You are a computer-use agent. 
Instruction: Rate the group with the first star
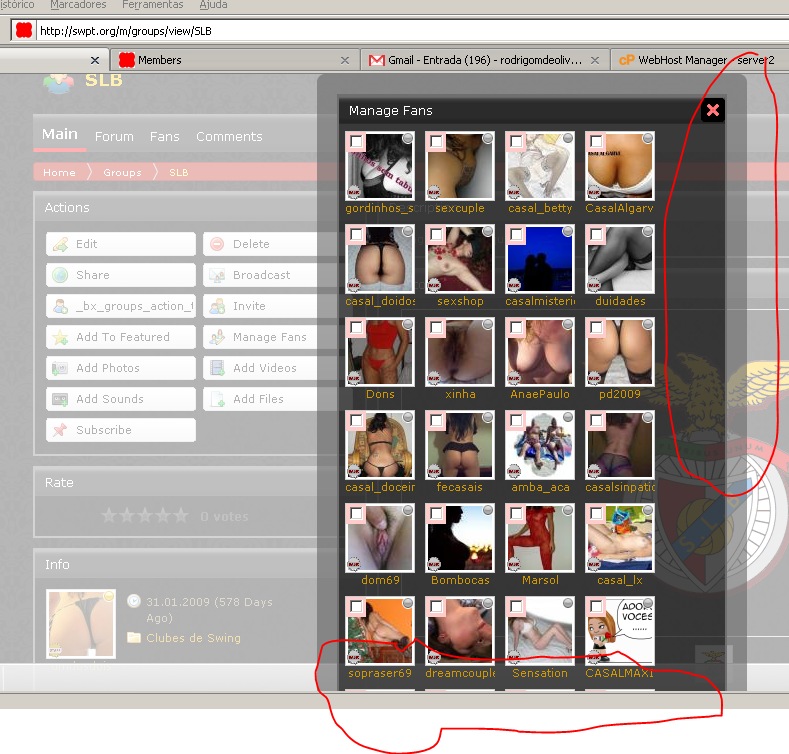pyautogui.click(x=109, y=516)
